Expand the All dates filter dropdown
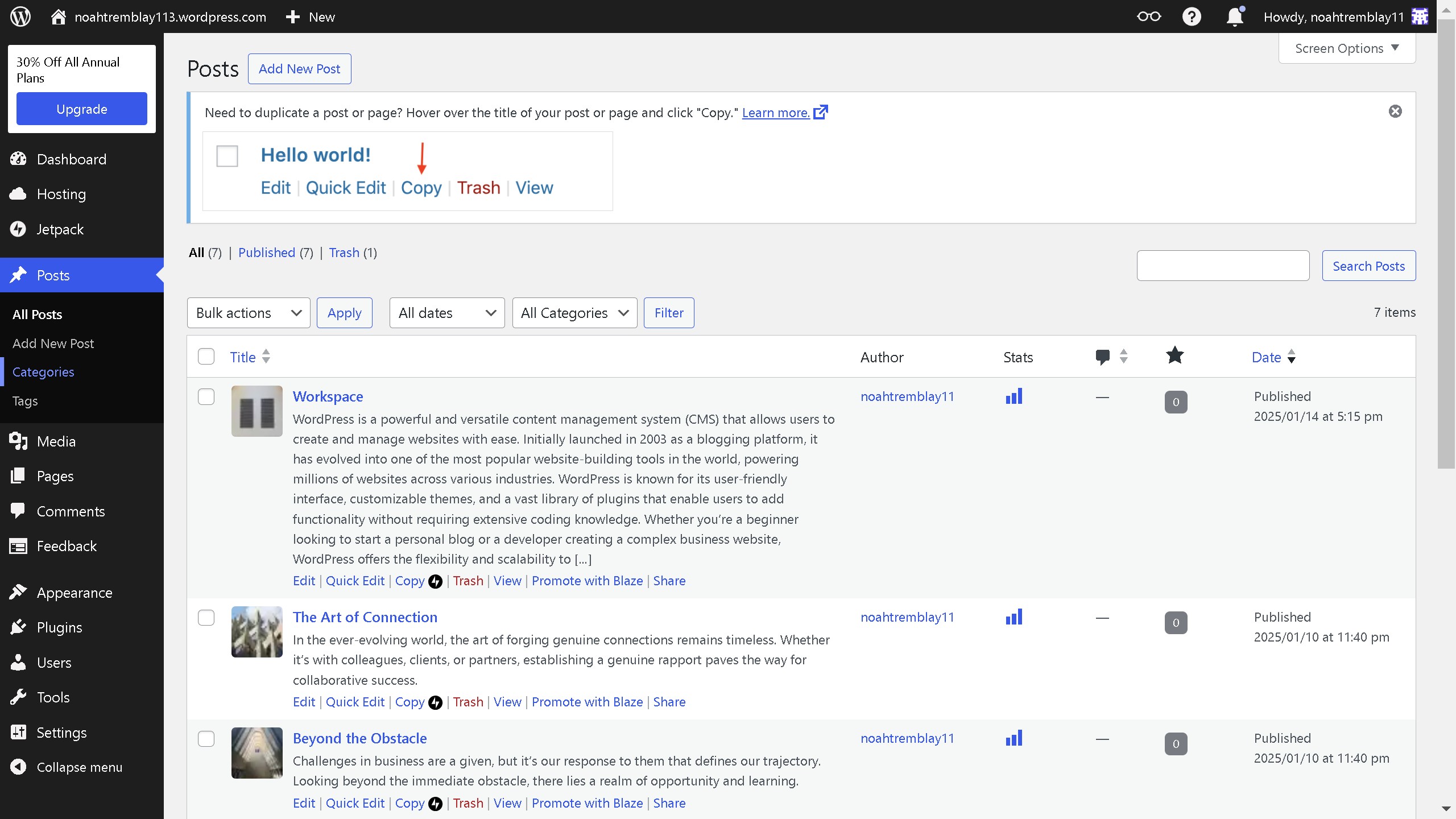This screenshot has height=819, width=1456. (x=446, y=313)
